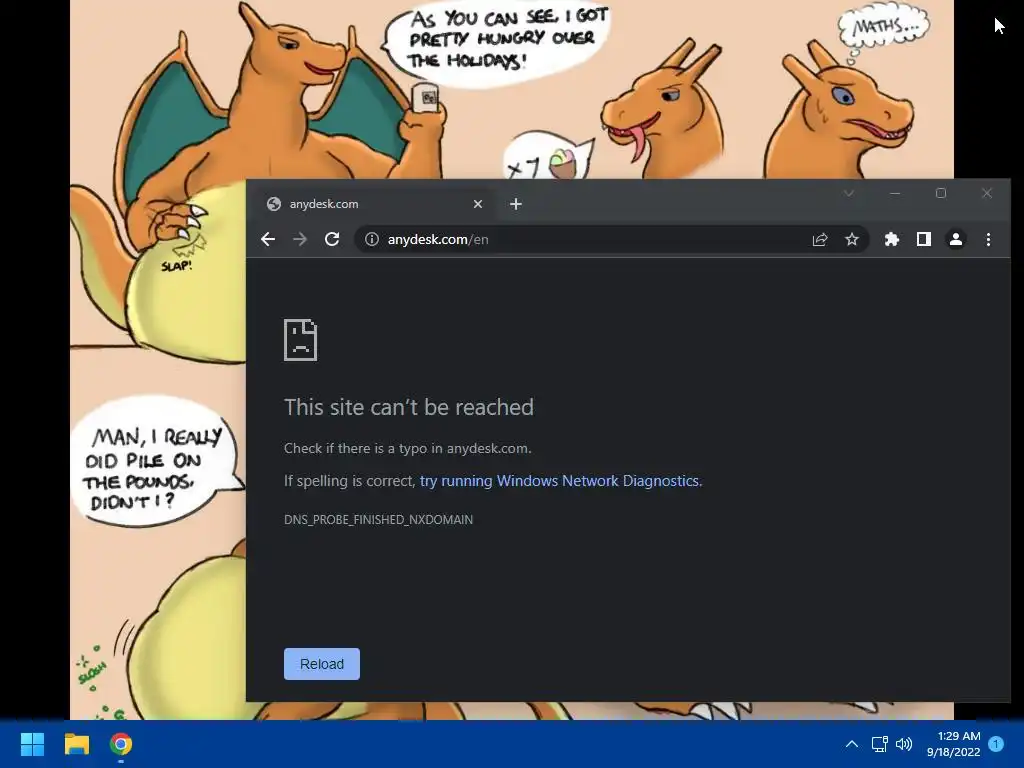This screenshot has width=1024, height=768.
Task: Click the Chrome icon on the taskbar
Action: pos(121,744)
